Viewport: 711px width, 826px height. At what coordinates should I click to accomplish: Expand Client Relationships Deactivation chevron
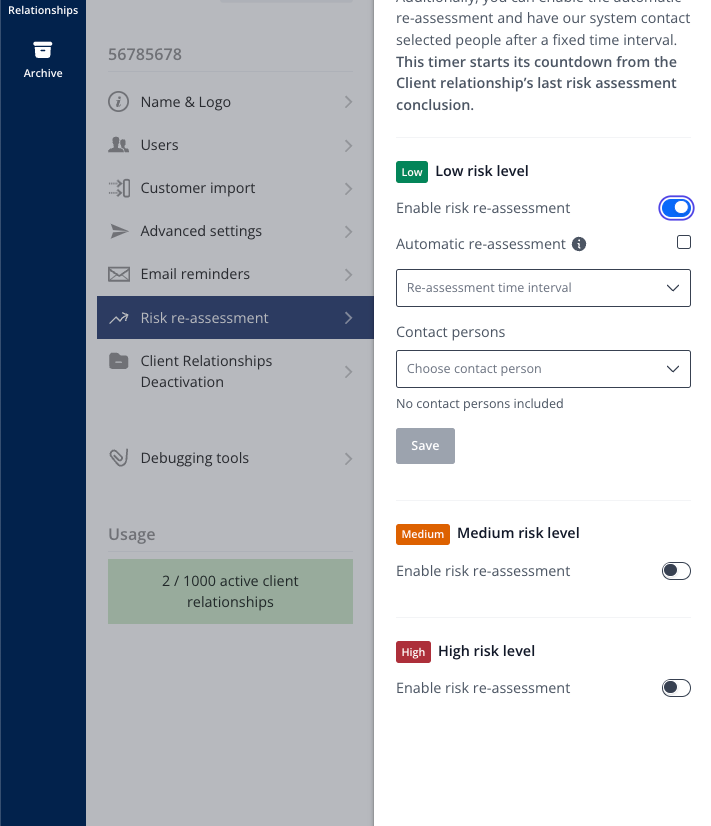pos(348,372)
